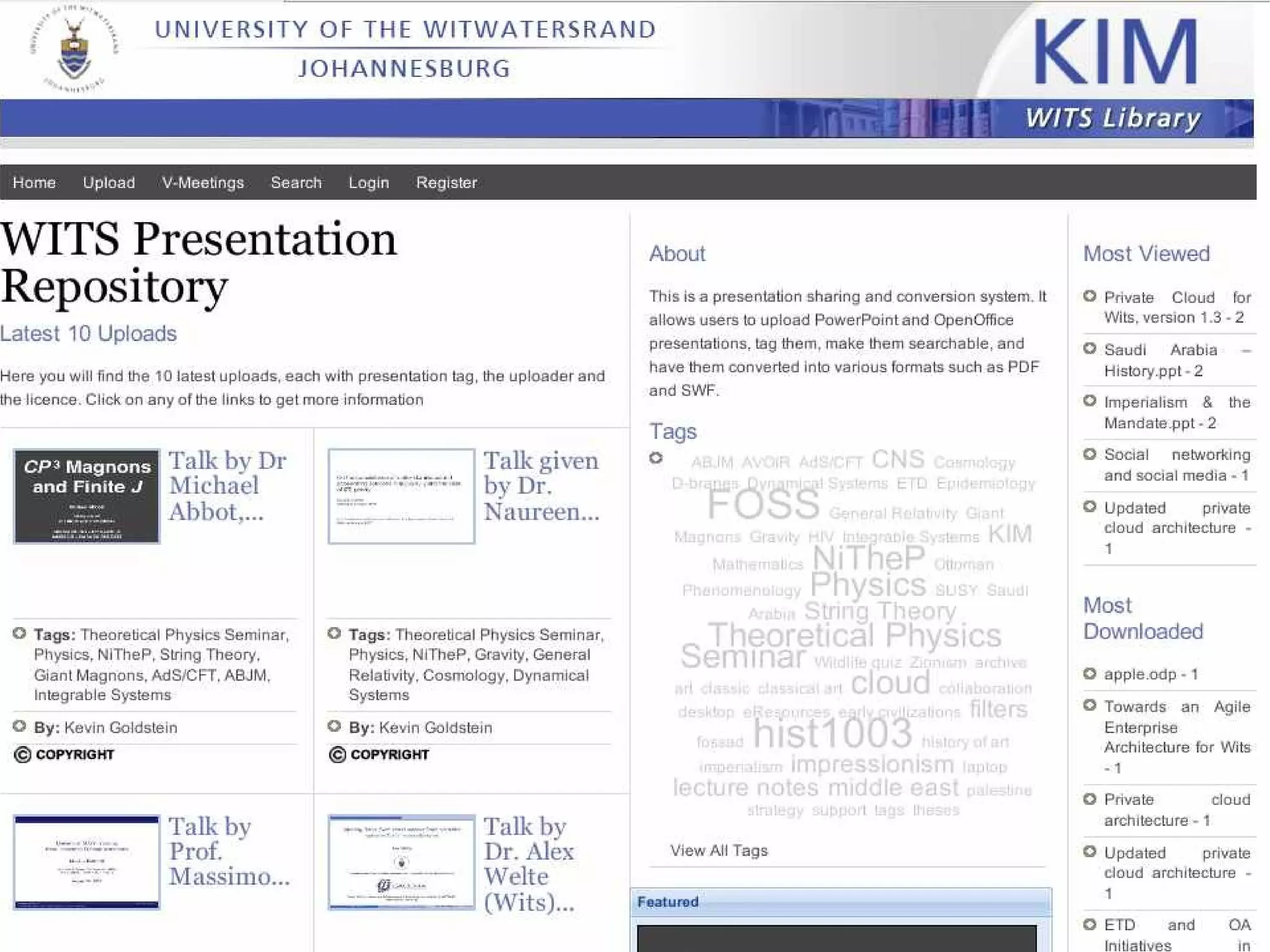The width and height of the screenshot is (1270, 952).
Task: Open Prof. Massimo talk thumbnail
Action: pyautogui.click(x=87, y=862)
